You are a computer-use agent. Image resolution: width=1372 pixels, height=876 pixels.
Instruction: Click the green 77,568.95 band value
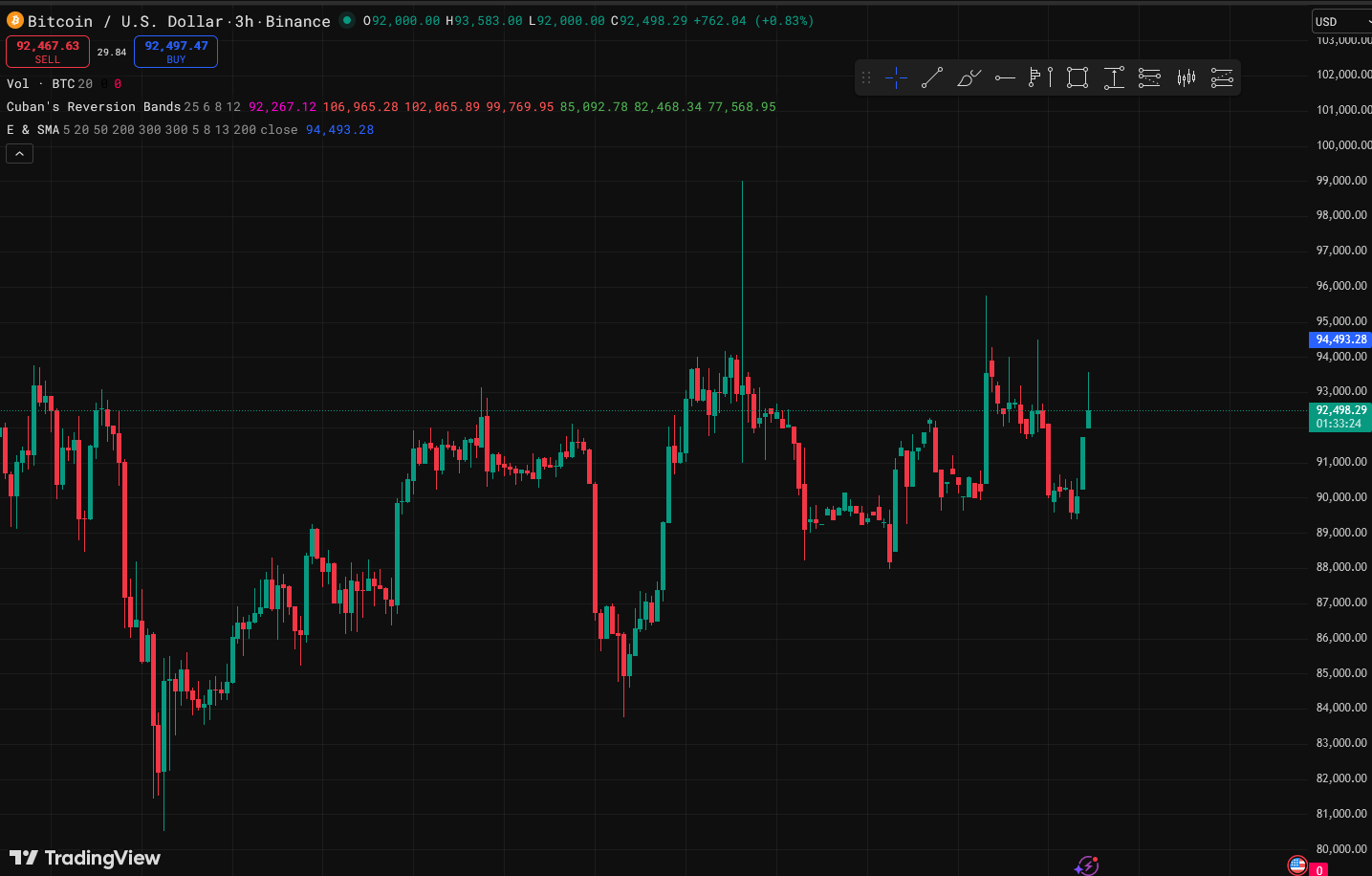tap(742, 107)
